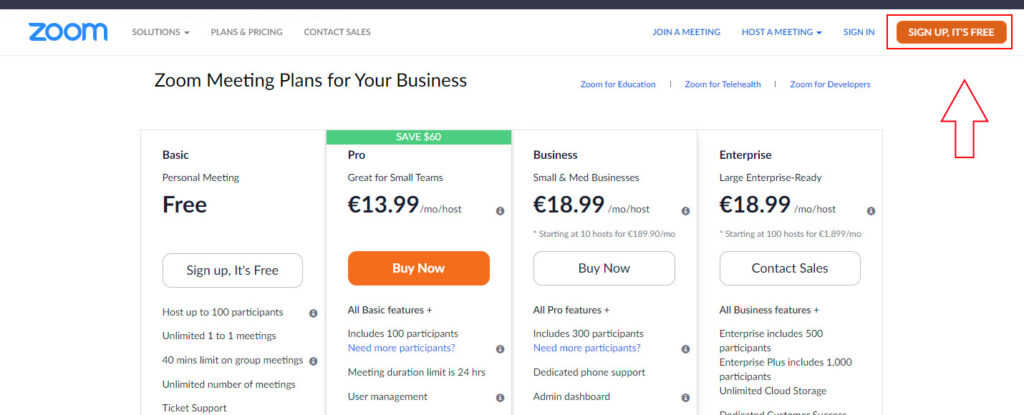
Task: Click Buy Now for the Pro plan
Action: (x=419, y=268)
